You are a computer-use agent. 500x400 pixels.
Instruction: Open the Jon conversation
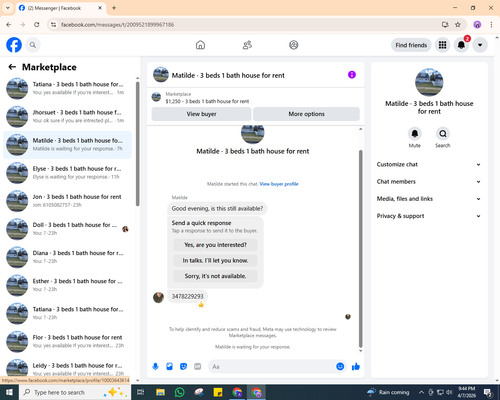click(x=67, y=201)
